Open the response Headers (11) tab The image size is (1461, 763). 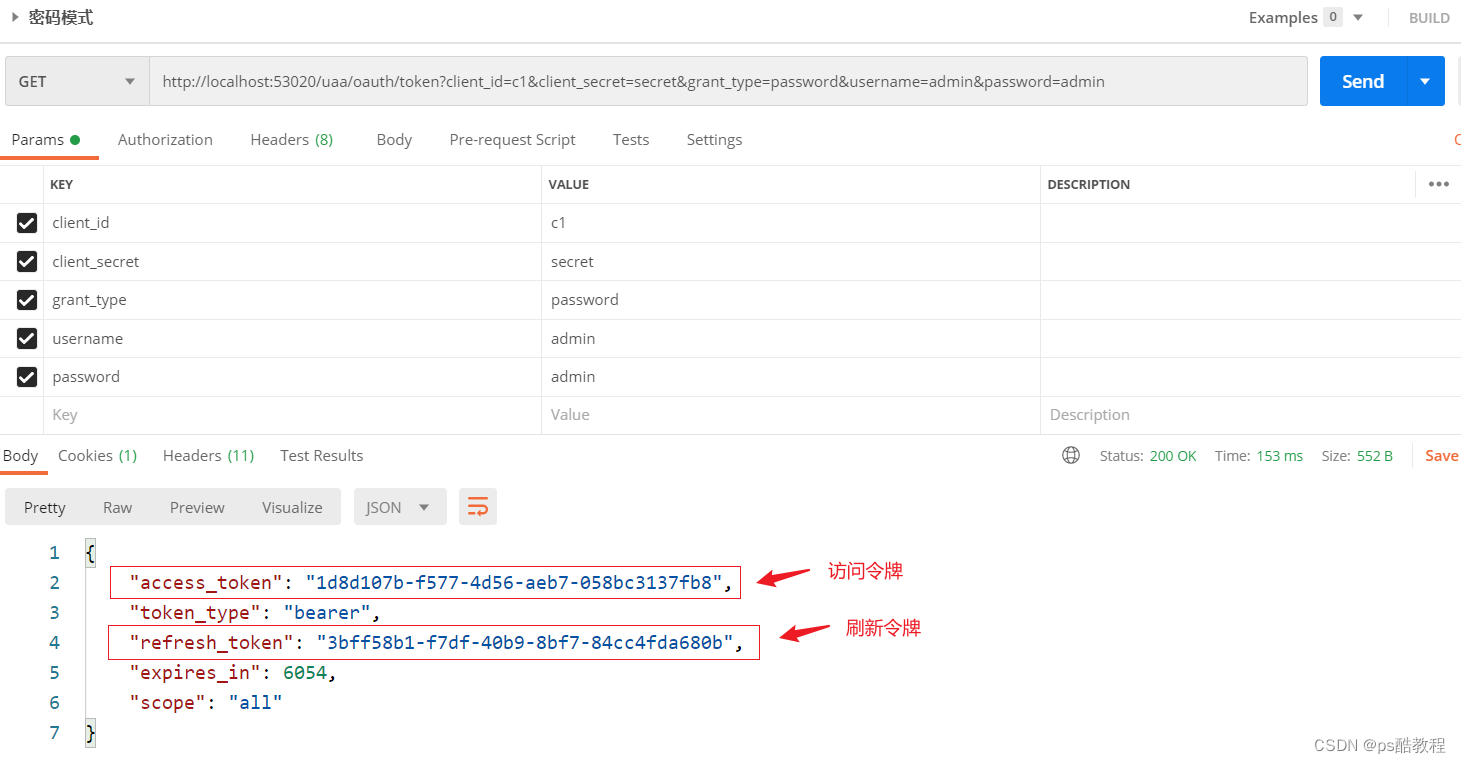(x=208, y=456)
